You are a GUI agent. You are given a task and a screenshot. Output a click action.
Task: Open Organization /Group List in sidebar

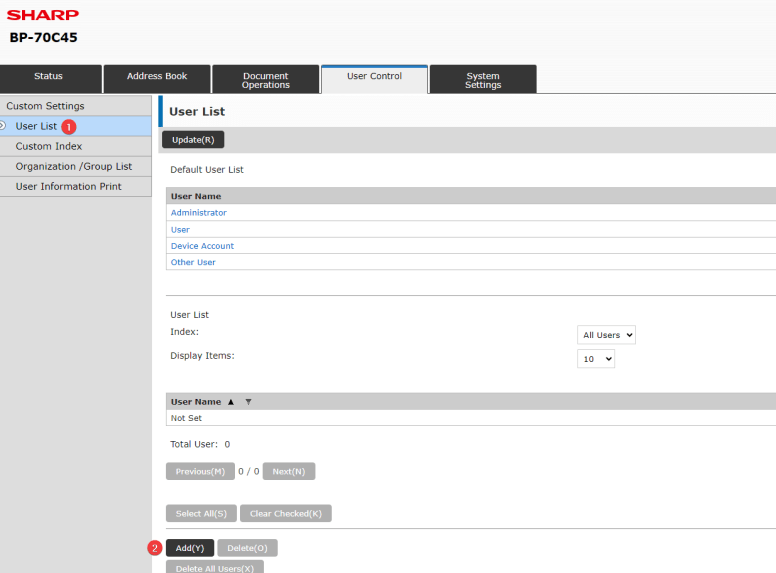tap(74, 166)
